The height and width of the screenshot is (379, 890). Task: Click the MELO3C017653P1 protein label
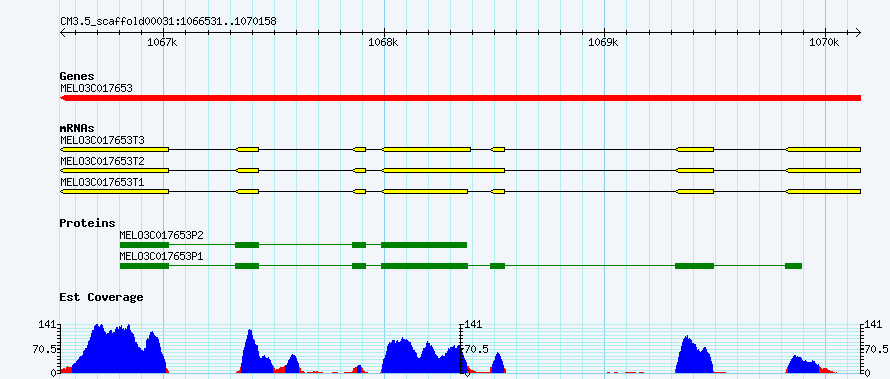tap(161, 256)
